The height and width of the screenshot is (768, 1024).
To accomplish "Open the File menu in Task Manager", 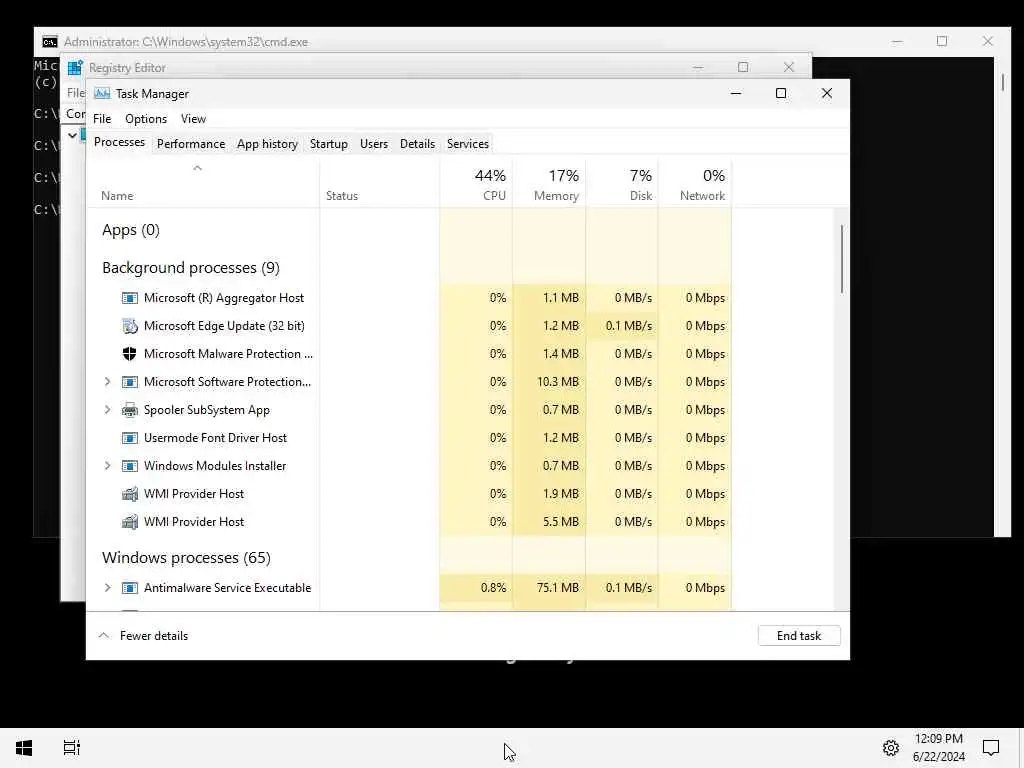I will pos(102,119).
